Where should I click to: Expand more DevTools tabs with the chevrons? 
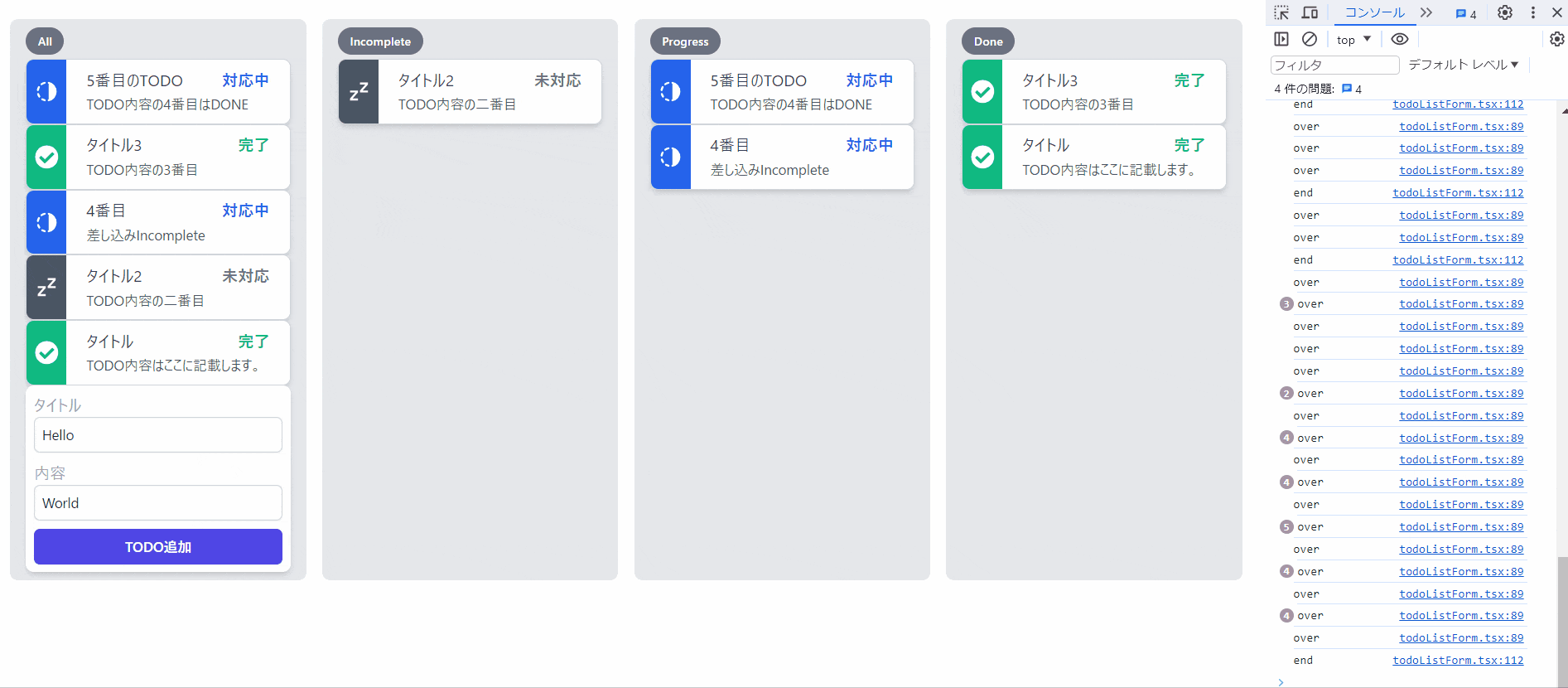[1426, 12]
